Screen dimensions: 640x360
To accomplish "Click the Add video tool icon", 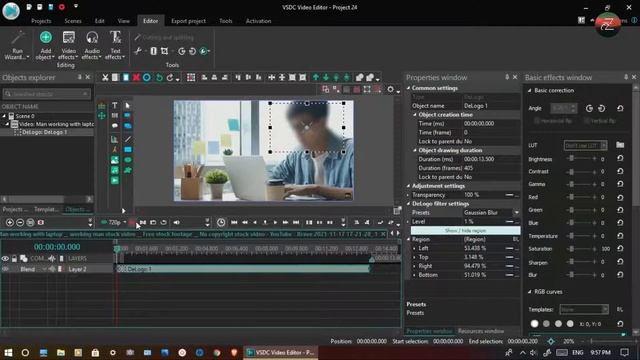I will pos(115,180).
